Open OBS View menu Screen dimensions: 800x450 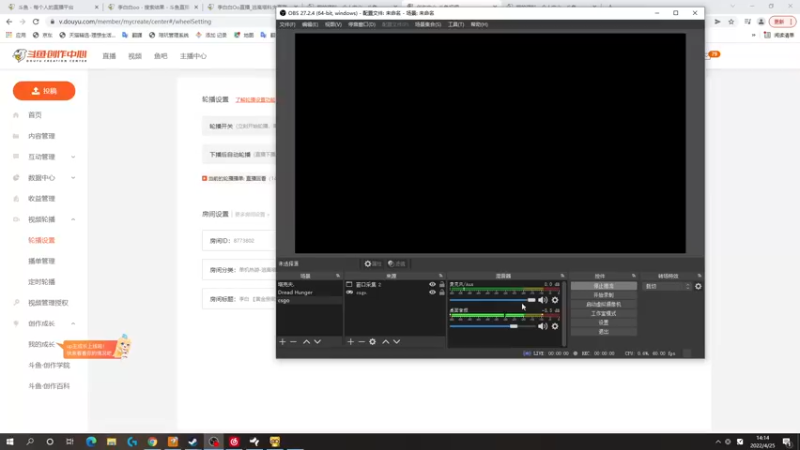[333, 24]
